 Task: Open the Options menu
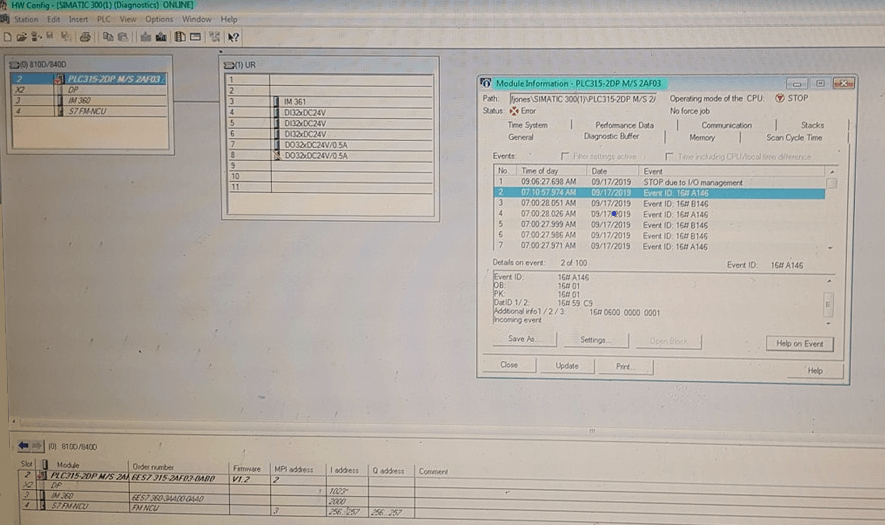point(159,19)
